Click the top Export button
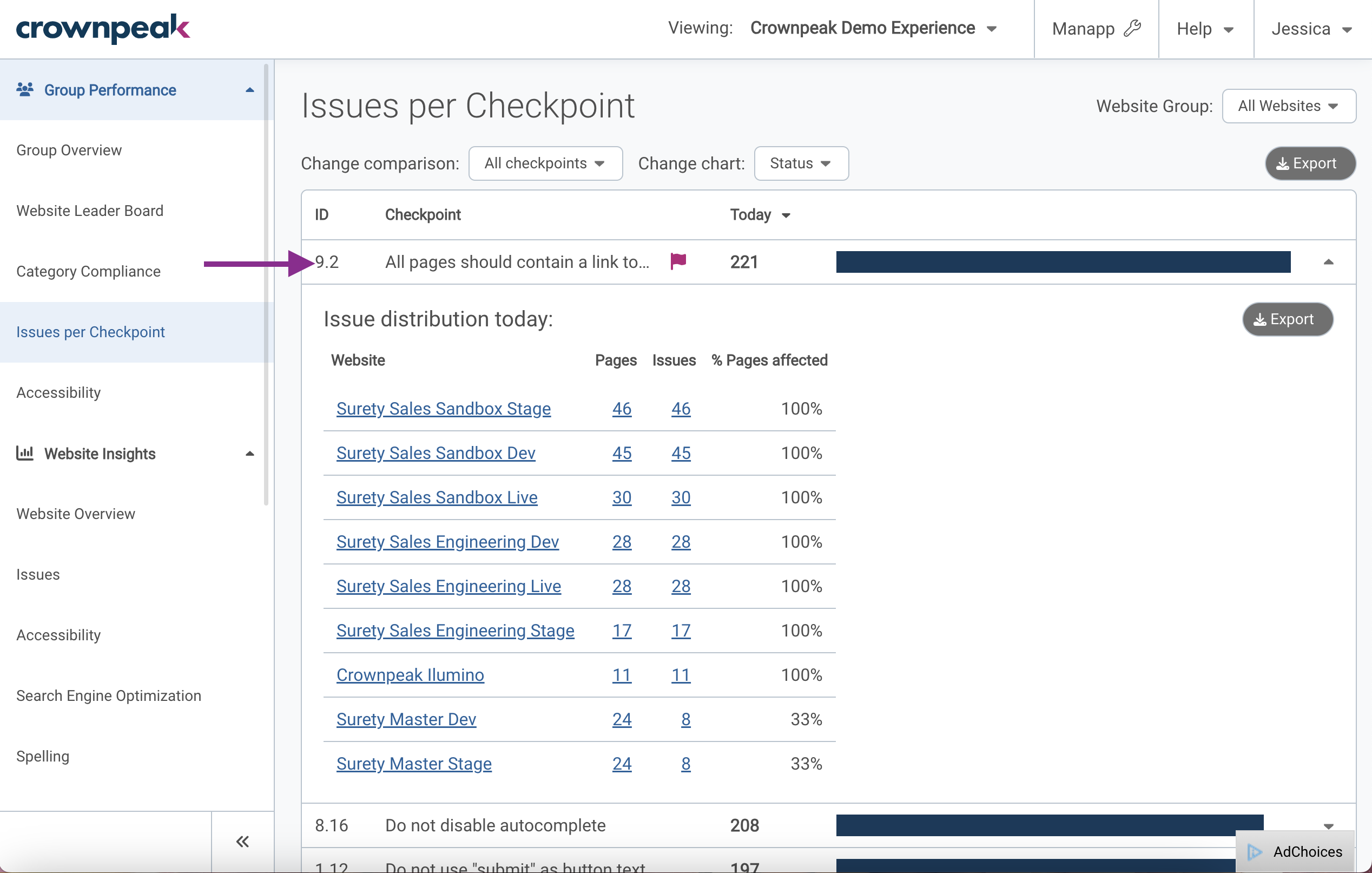 1309,163
